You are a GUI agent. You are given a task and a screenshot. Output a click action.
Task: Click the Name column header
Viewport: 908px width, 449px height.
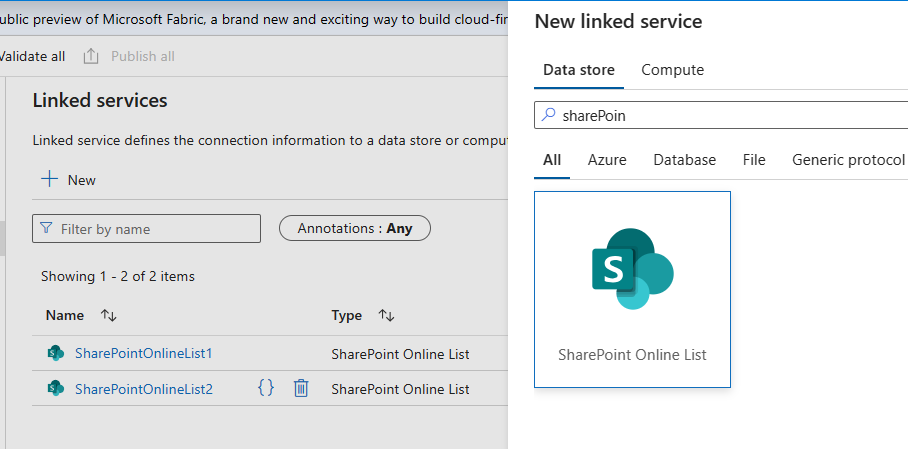tap(65, 315)
